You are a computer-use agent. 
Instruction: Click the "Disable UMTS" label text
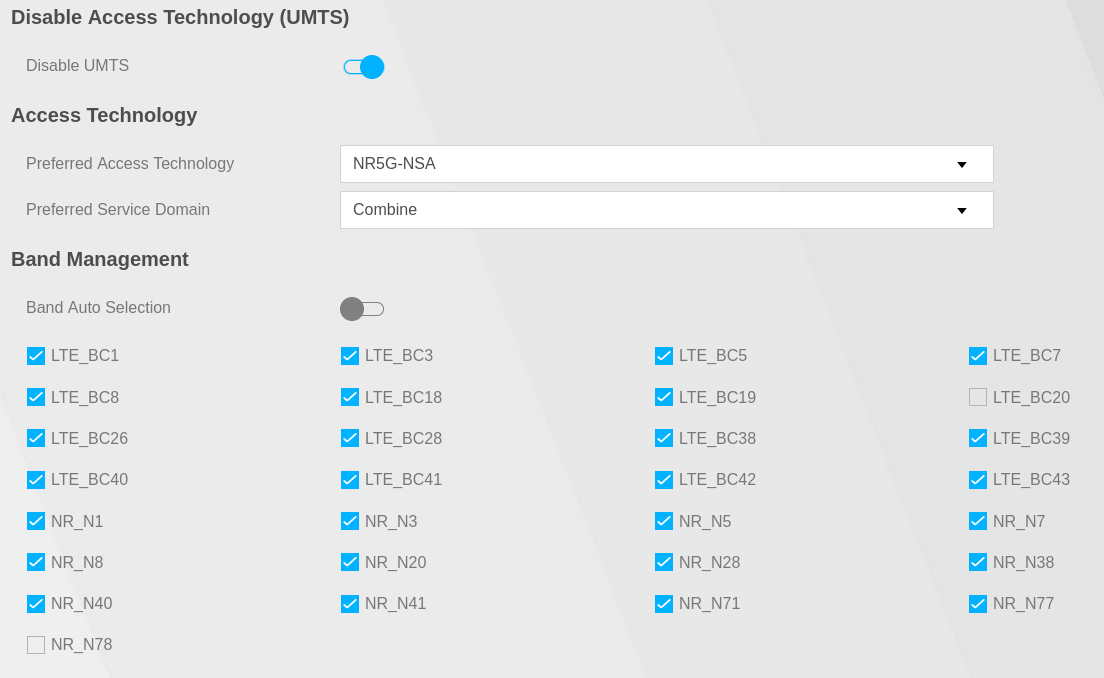[77, 65]
